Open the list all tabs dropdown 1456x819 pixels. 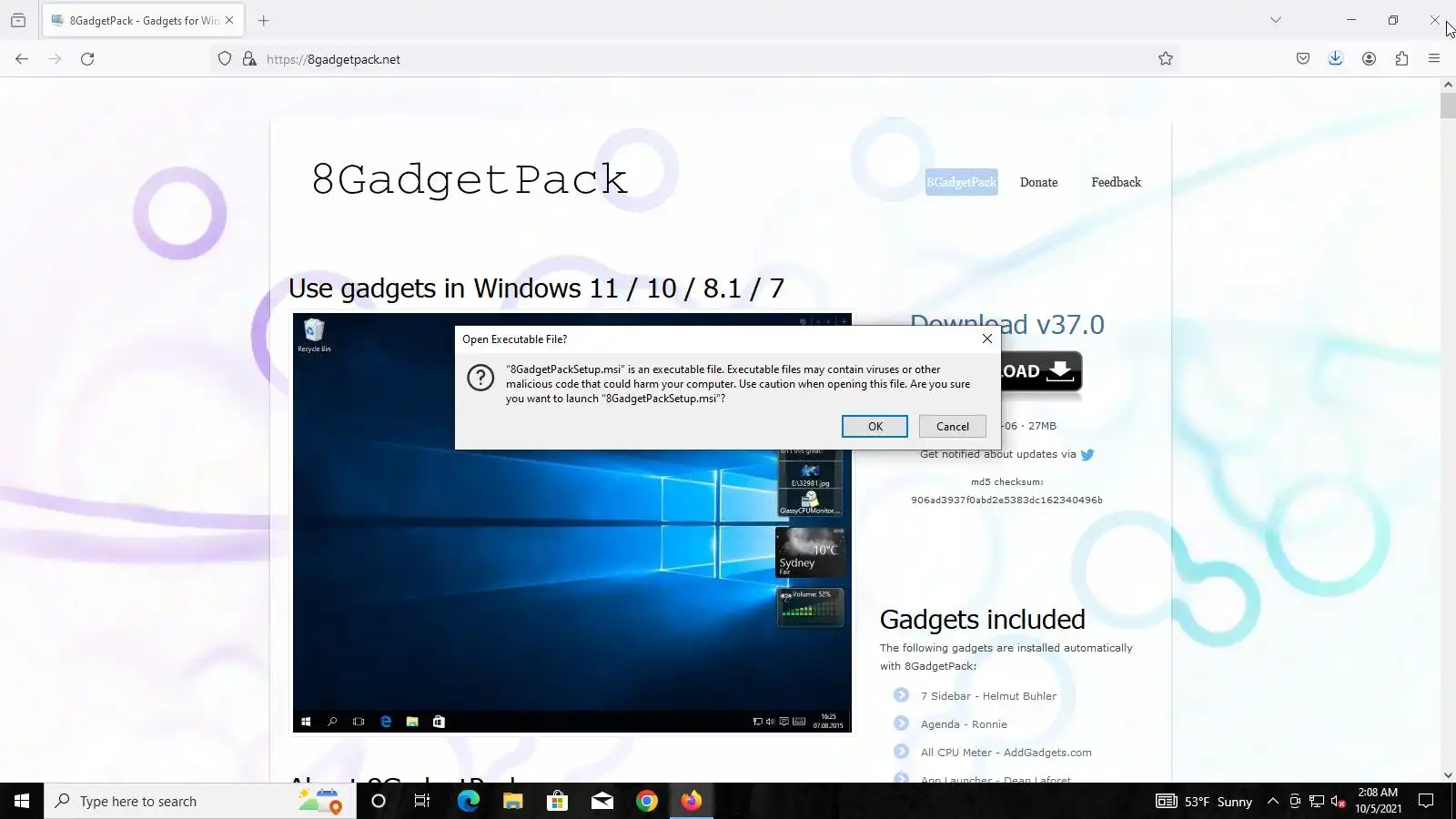click(1276, 20)
